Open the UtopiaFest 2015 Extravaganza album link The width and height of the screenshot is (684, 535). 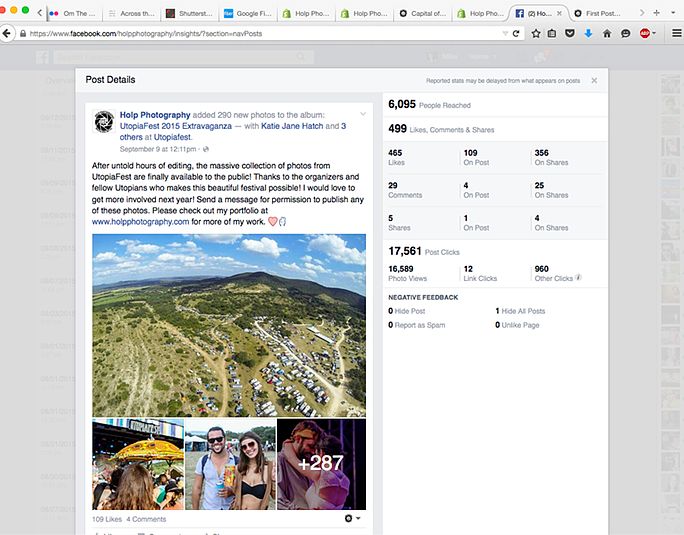[x=176, y=126]
